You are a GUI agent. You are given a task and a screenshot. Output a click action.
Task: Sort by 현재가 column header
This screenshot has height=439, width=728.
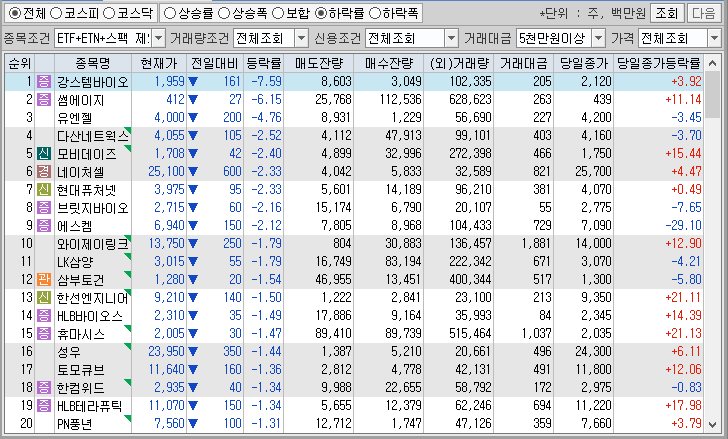tap(159, 63)
